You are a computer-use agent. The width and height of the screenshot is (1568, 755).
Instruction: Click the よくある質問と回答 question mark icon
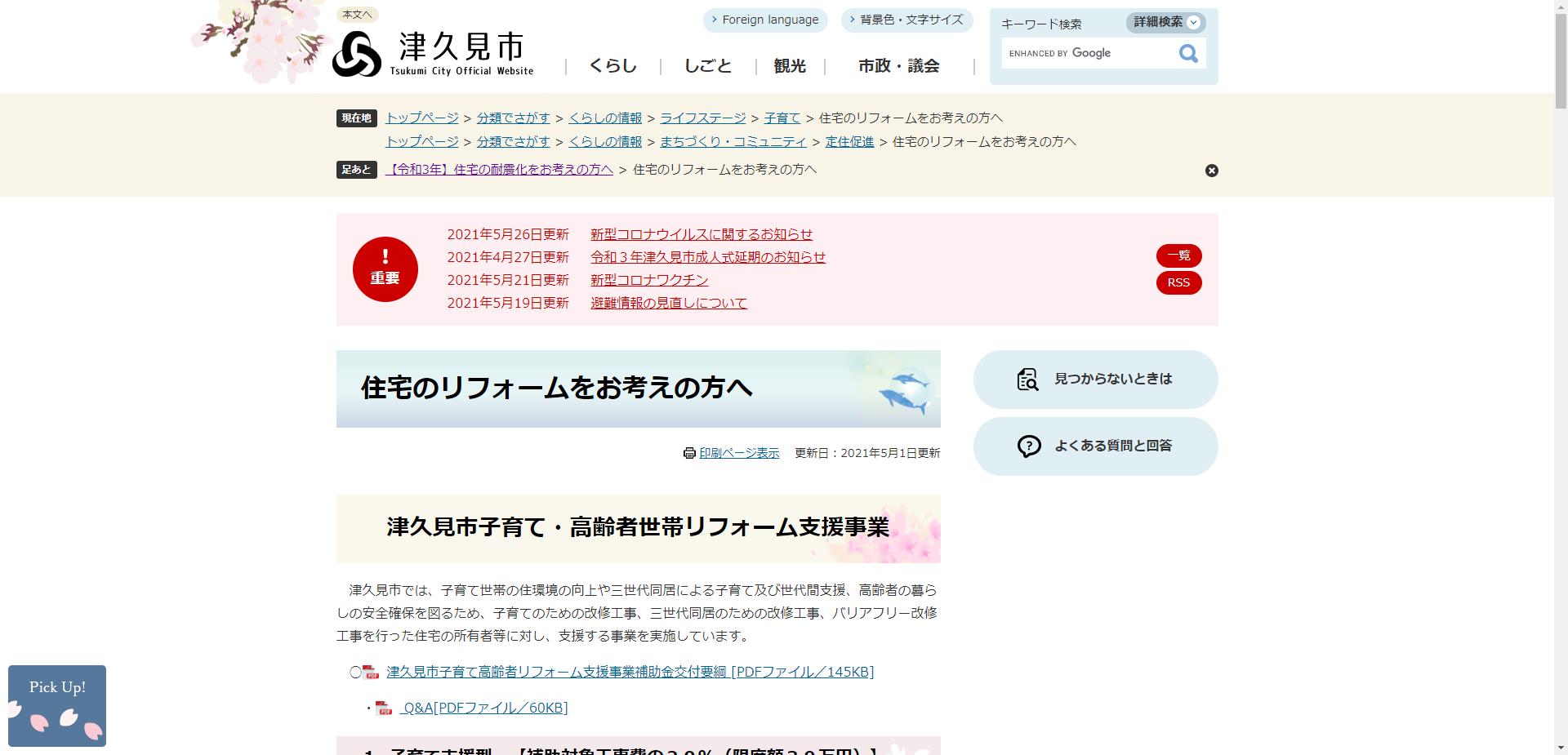[x=1027, y=446]
